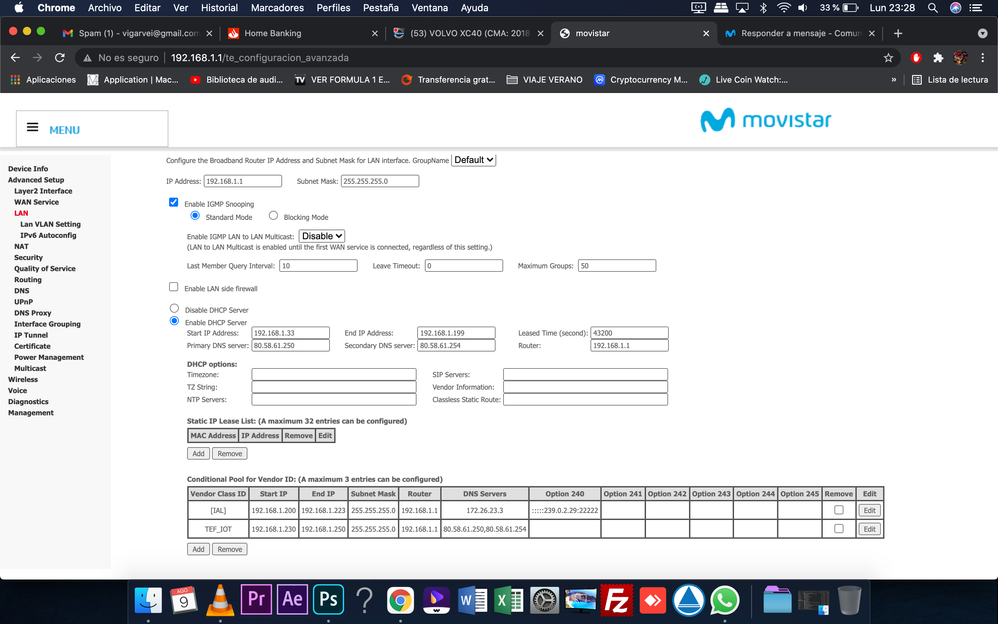Viewport: 998px width, 624px height.
Task: Uncheck Enable IGMP Snooping checkbox
Action: (174, 203)
